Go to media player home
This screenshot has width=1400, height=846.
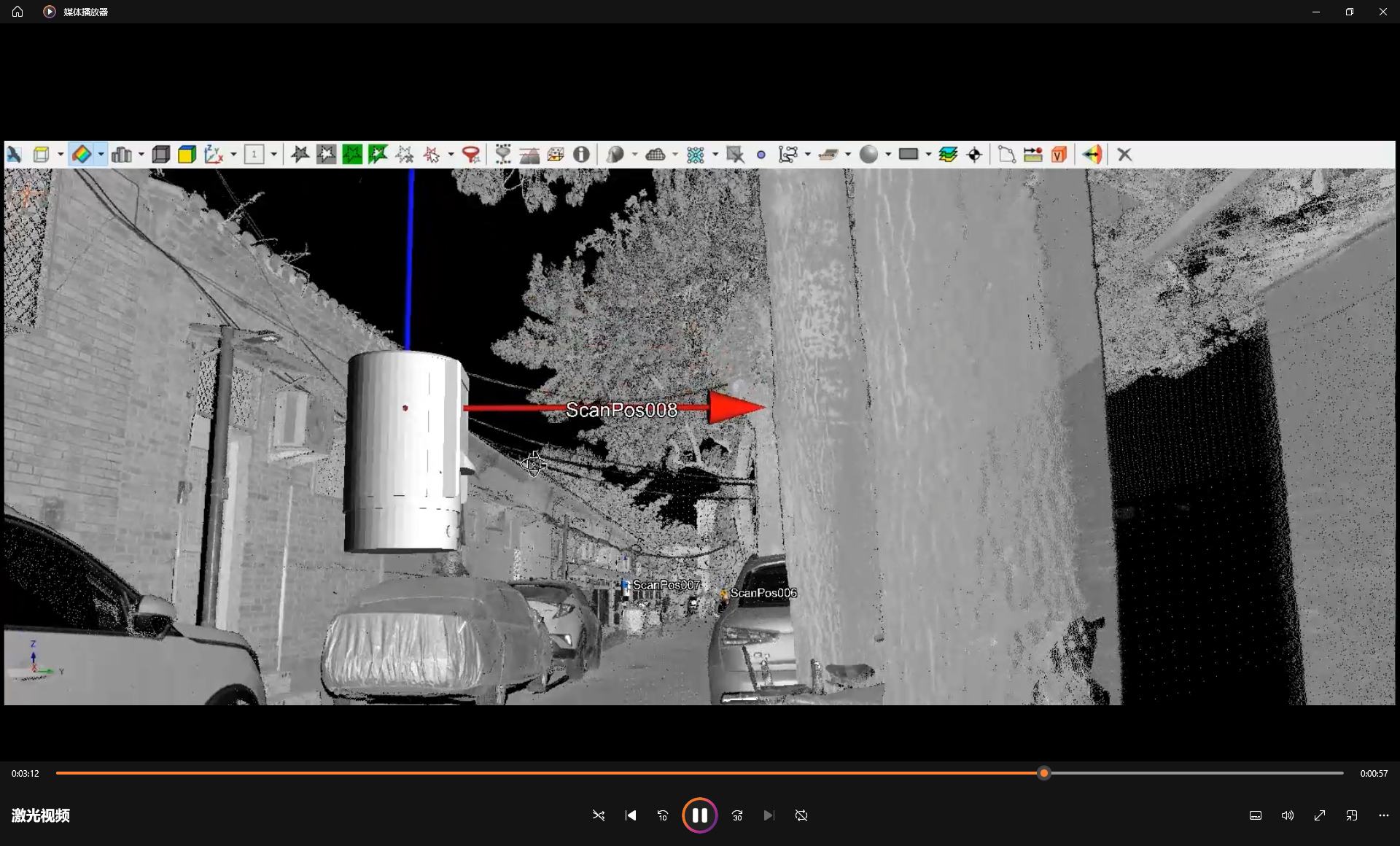coord(17,12)
